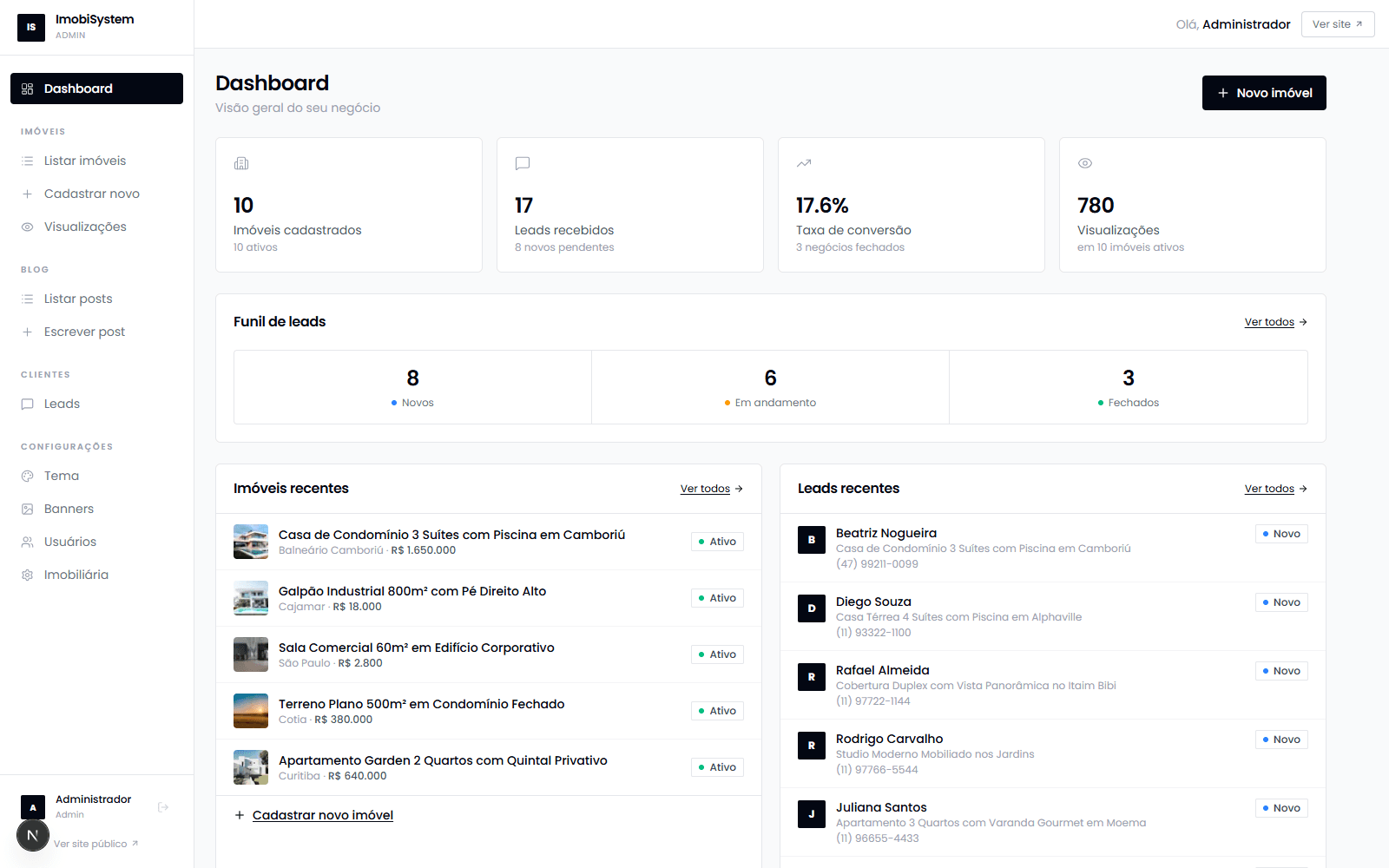Select Escrever post in sidebar
The width and height of the screenshot is (1389, 868).
pos(96,332)
